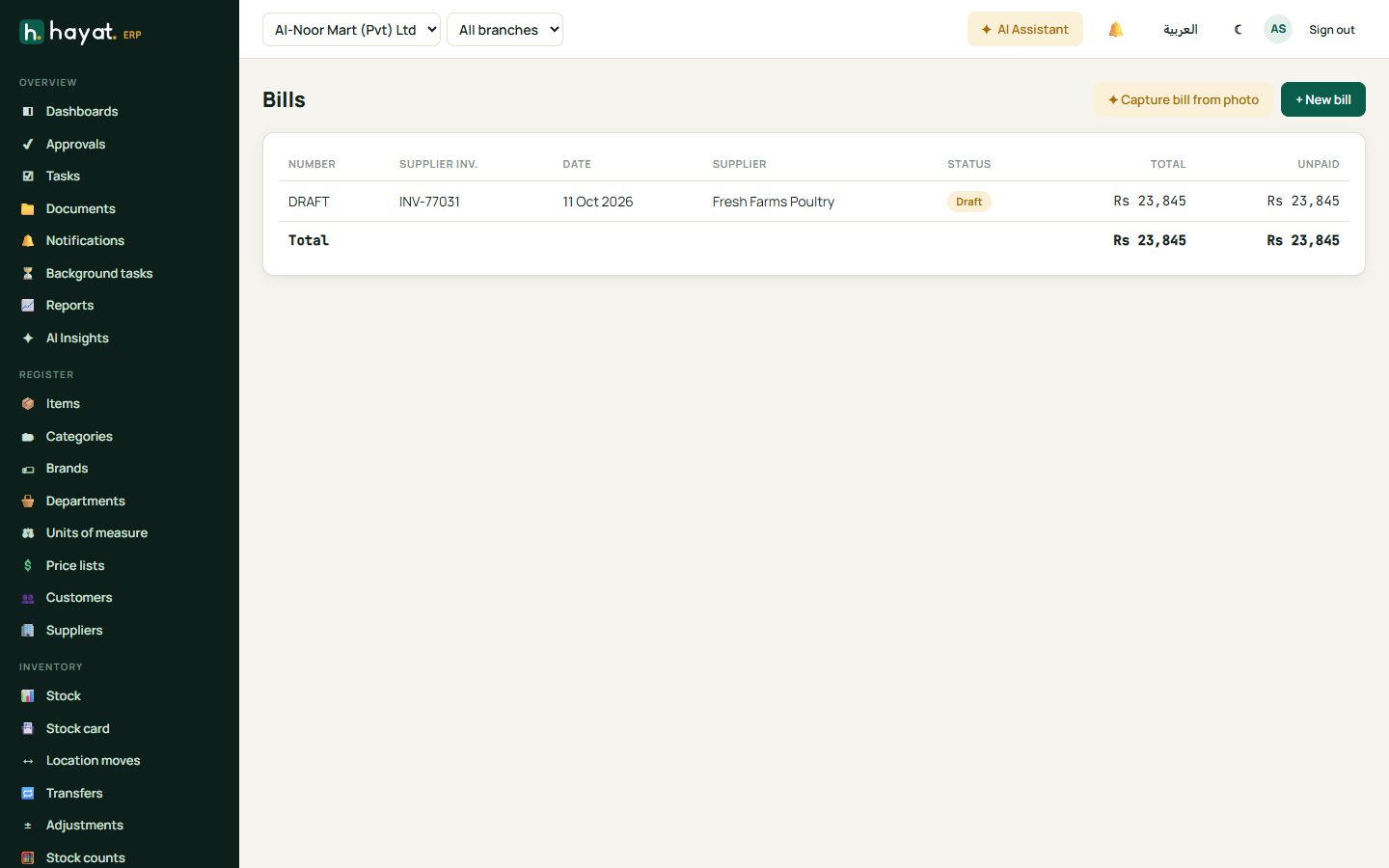Viewport: 1389px width, 868px height.
Task: Select the Price lists dollar icon
Action: [28, 565]
